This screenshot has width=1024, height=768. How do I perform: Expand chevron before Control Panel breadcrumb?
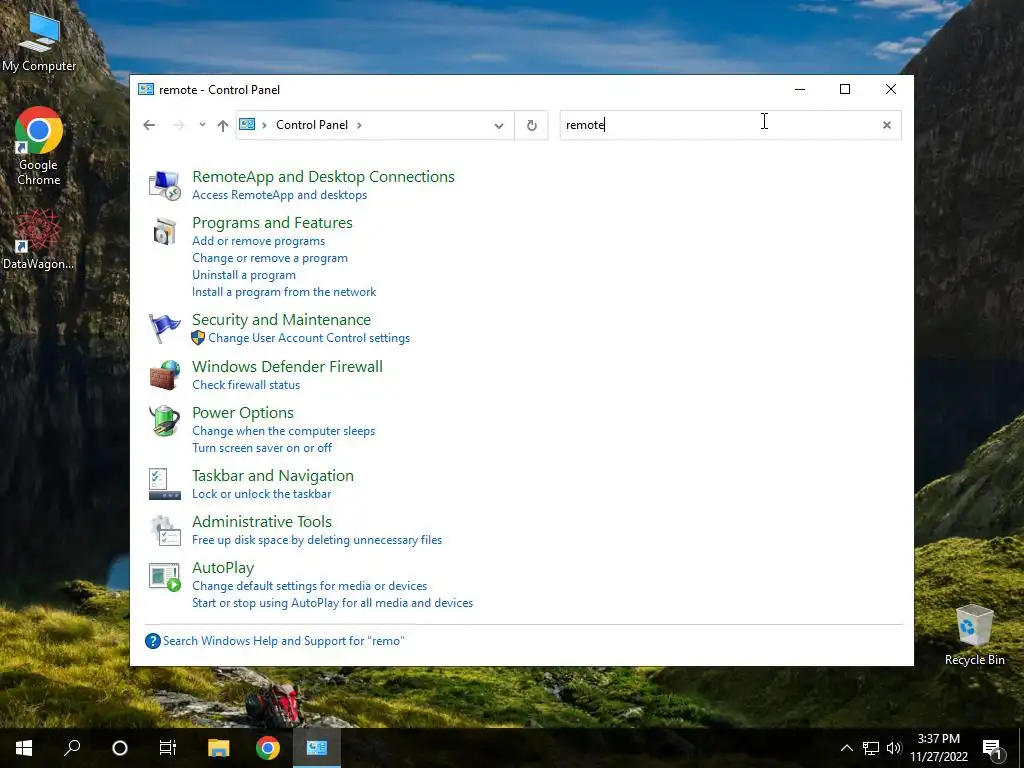click(264, 125)
